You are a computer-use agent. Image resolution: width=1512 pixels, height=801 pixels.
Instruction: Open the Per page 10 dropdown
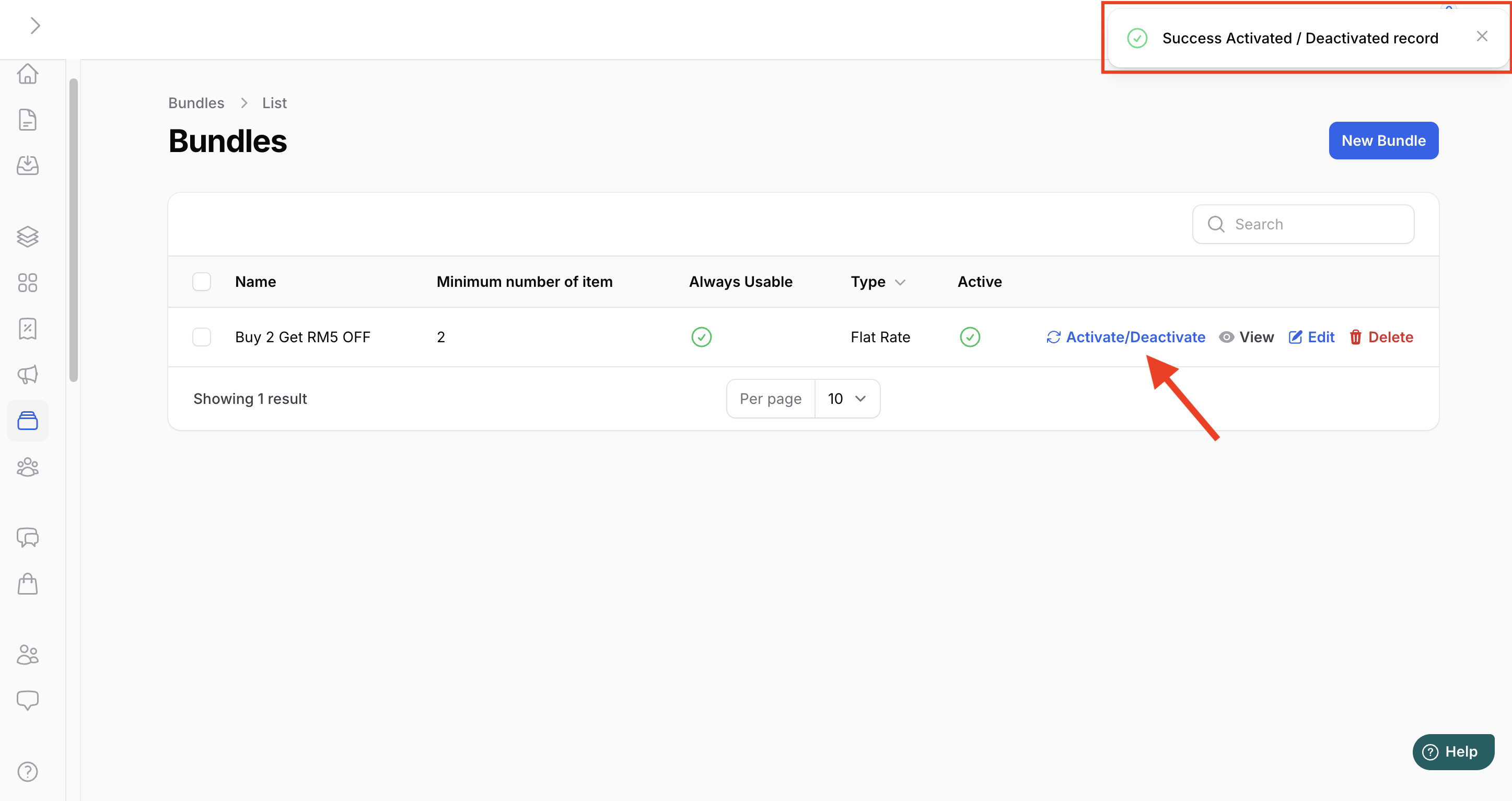(x=846, y=399)
